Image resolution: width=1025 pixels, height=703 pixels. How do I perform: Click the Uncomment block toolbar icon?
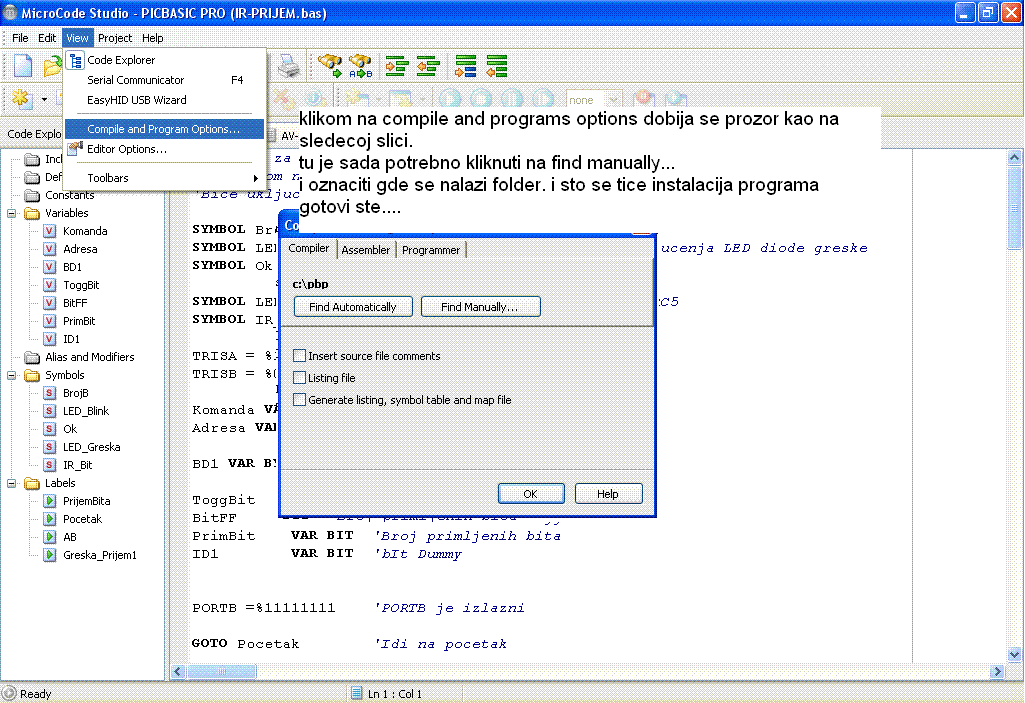coord(497,65)
